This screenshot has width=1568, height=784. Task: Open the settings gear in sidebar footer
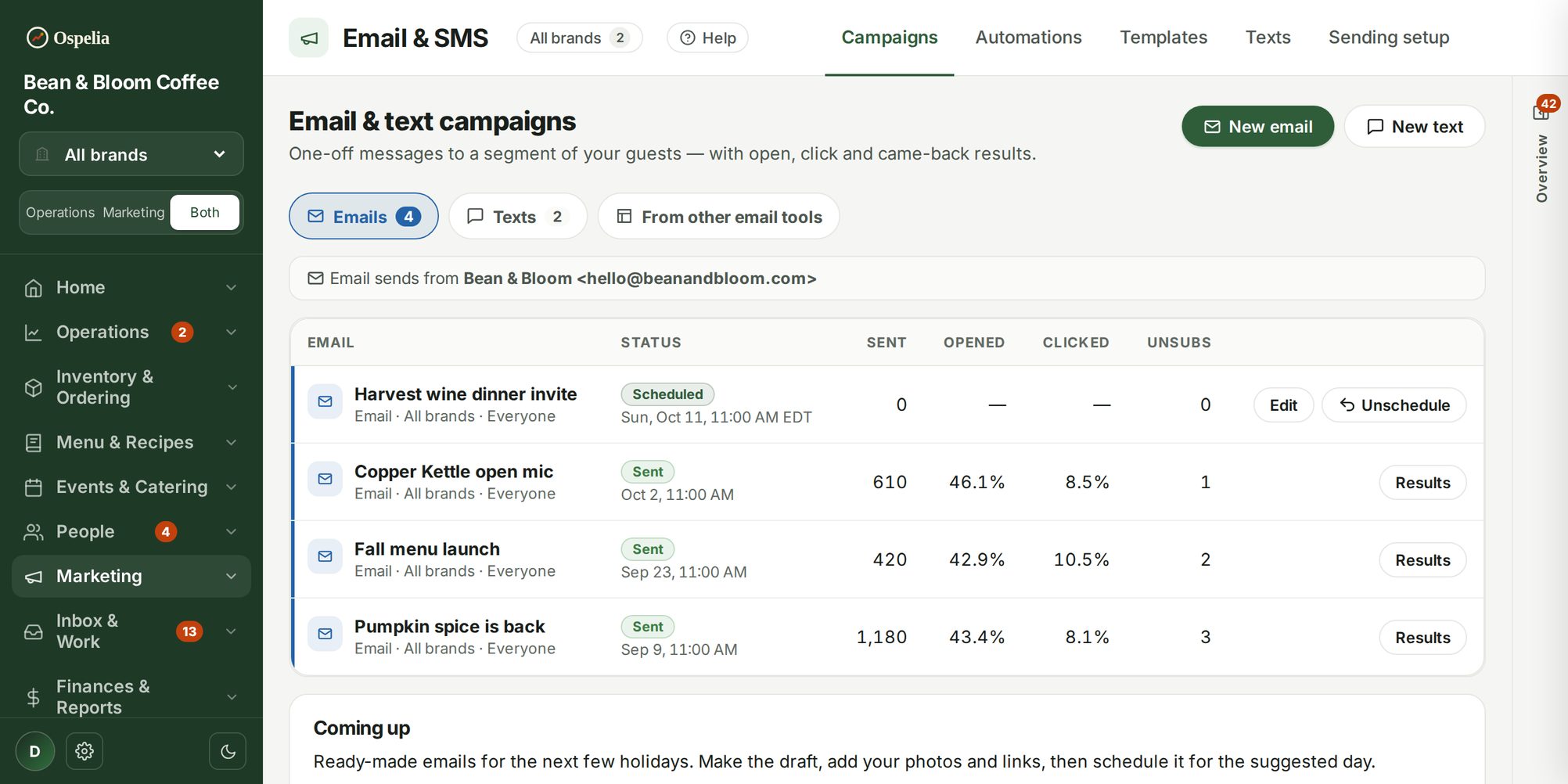pos(85,751)
